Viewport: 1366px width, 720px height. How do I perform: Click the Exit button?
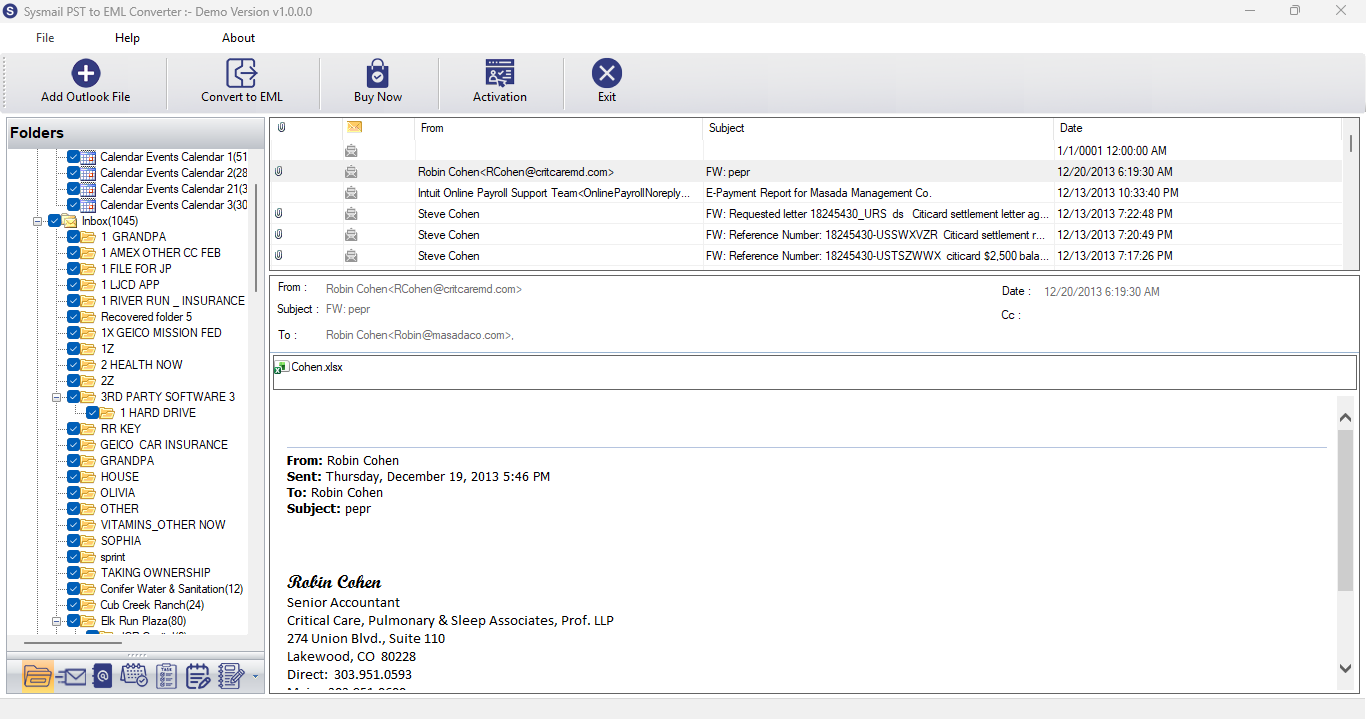tap(607, 82)
